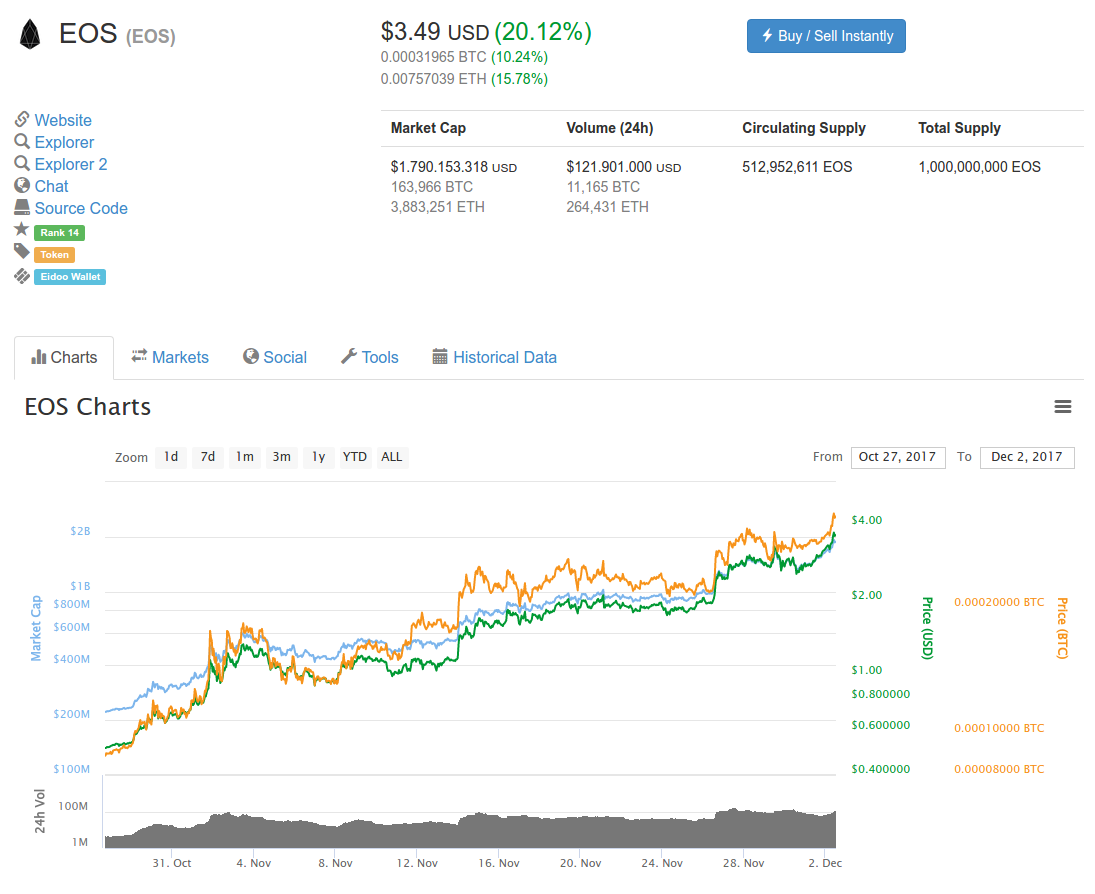Click the 24h Vol axis label
The image size is (1095, 894).
[x=40, y=812]
